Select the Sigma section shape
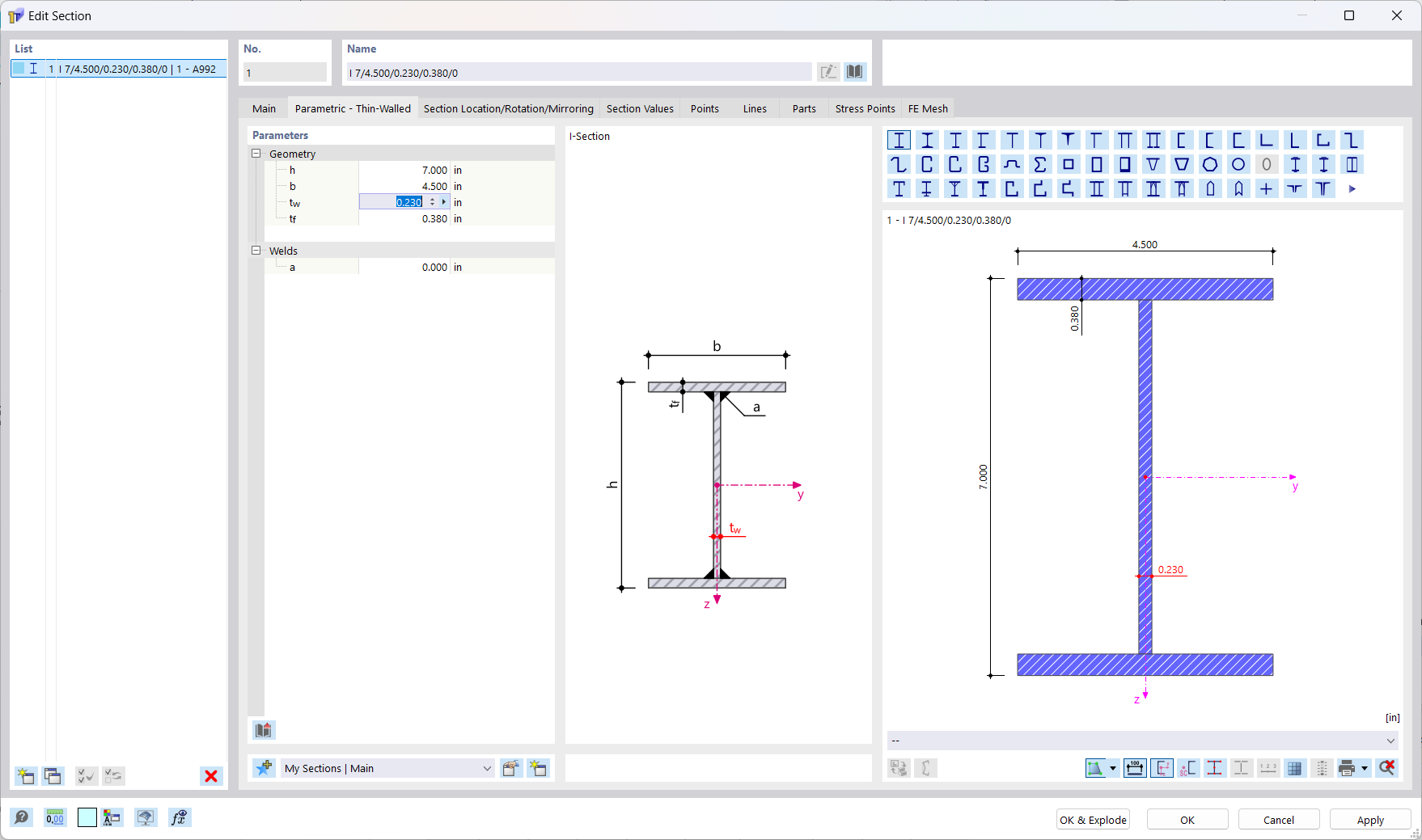1422x840 pixels. (1040, 164)
